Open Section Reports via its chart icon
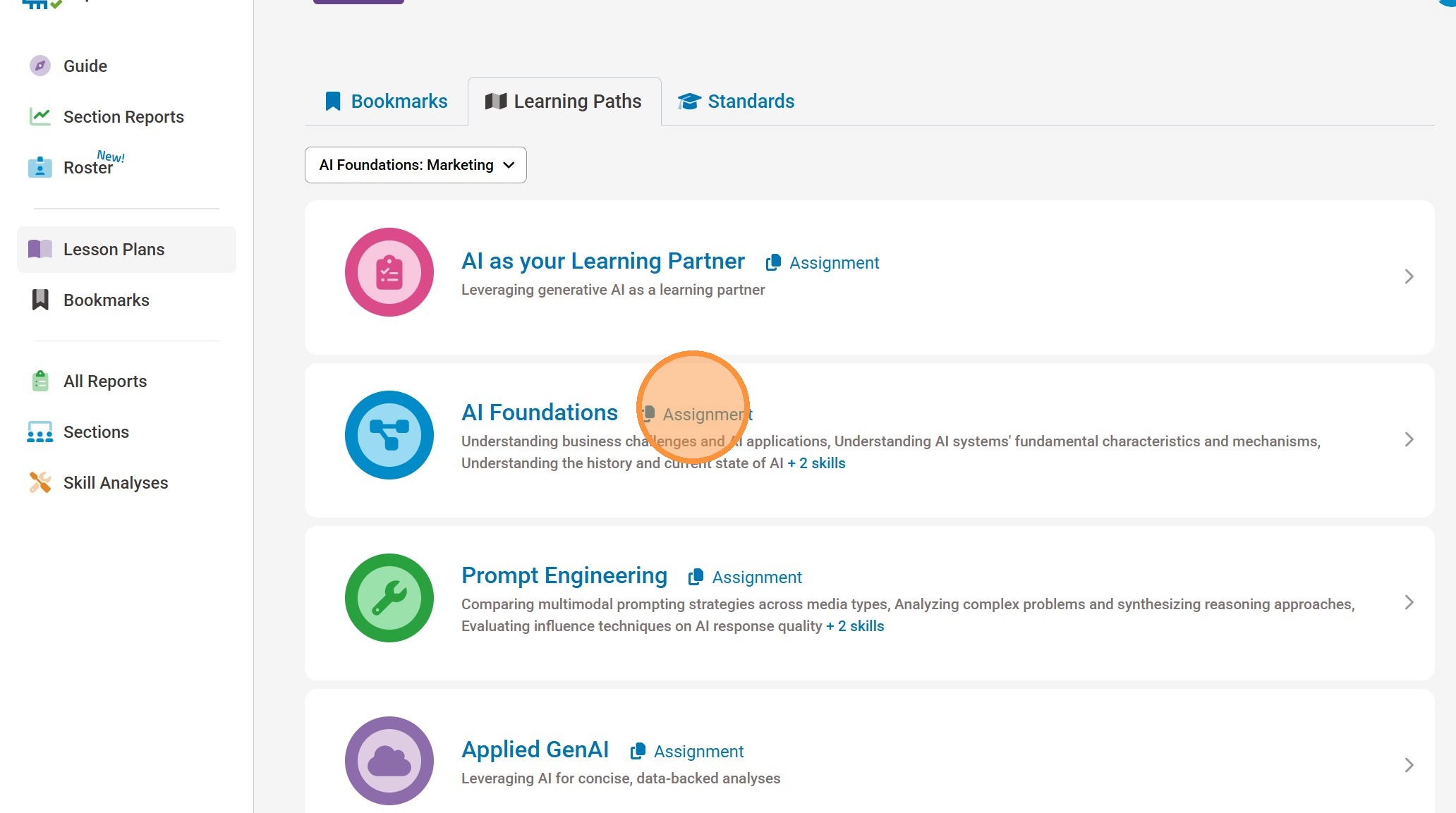 click(x=40, y=116)
